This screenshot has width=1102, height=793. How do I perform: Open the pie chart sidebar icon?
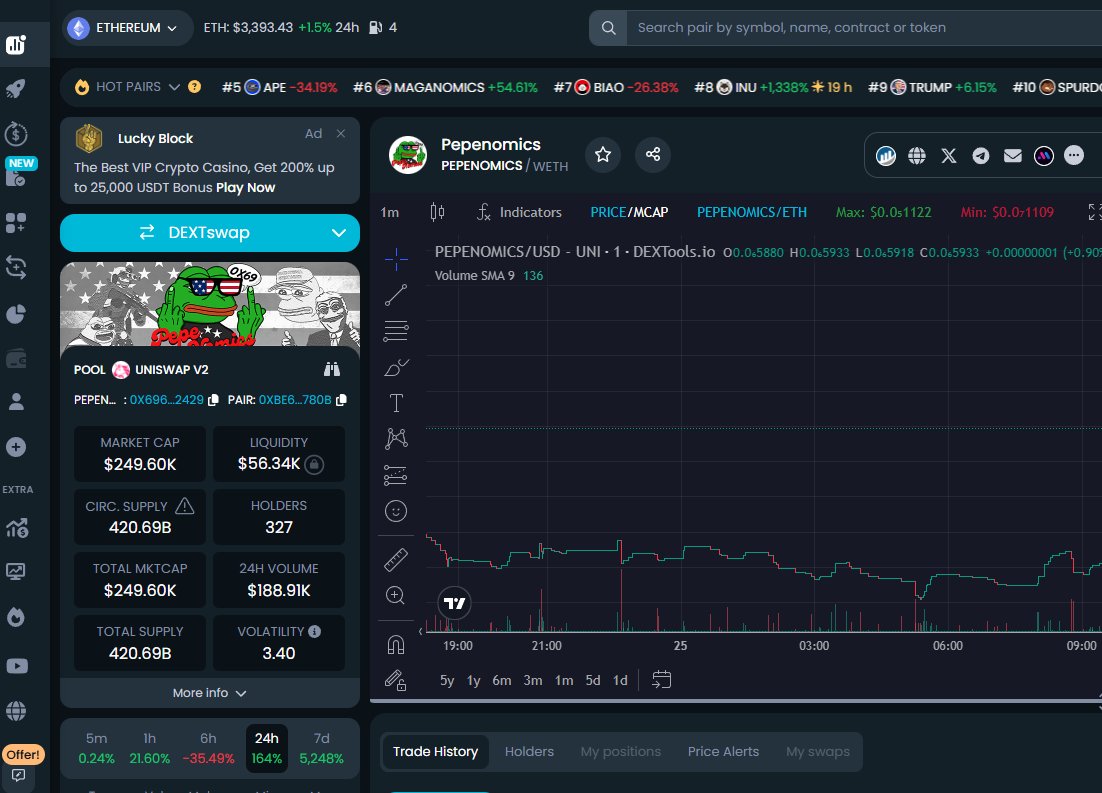(x=16, y=314)
